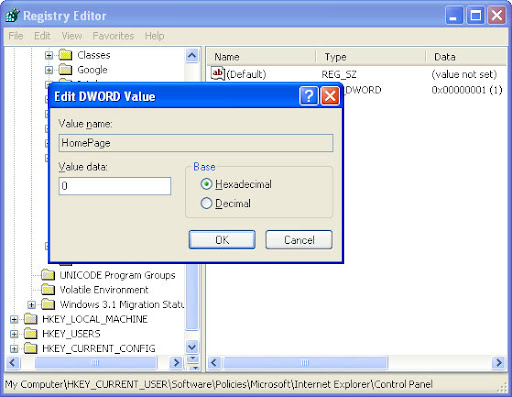The width and height of the screenshot is (512, 397).
Task: Open the Favorites menu
Action: pos(113,36)
